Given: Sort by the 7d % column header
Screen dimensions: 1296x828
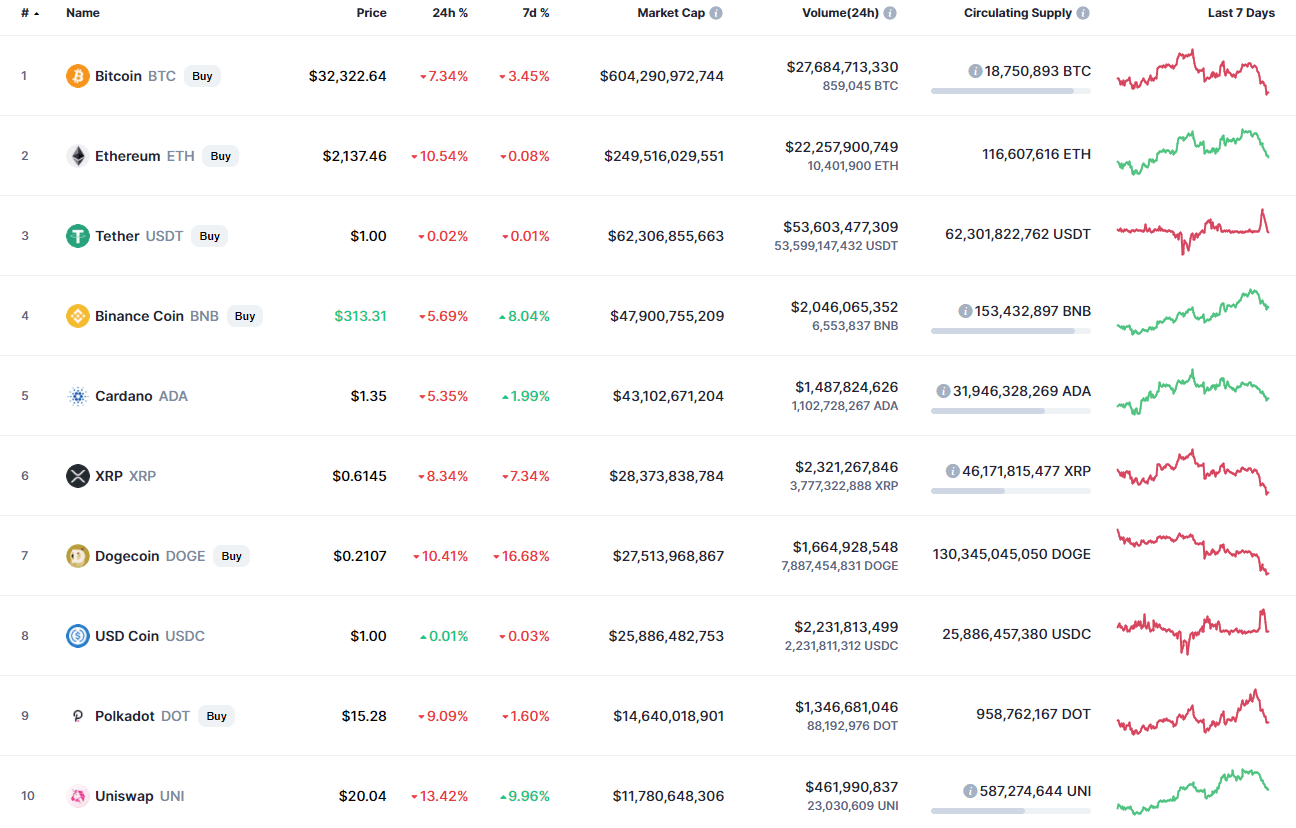Looking at the screenshot, I should point(535,14).
